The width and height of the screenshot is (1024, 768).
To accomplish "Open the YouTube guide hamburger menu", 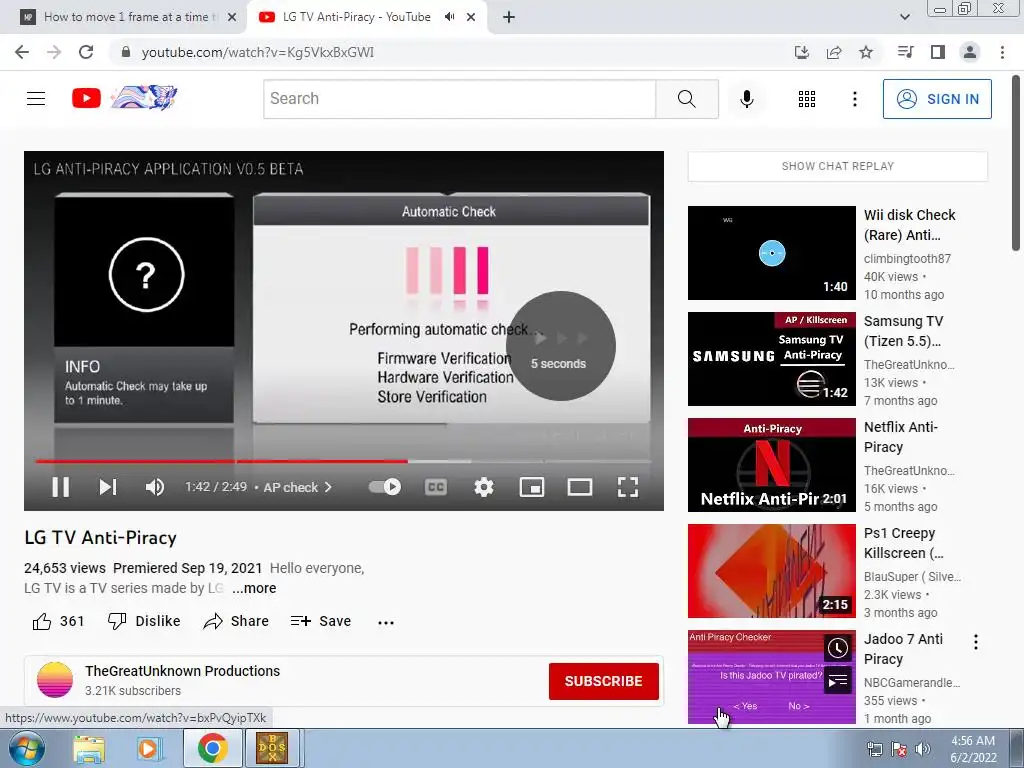I will pos(36,99).
